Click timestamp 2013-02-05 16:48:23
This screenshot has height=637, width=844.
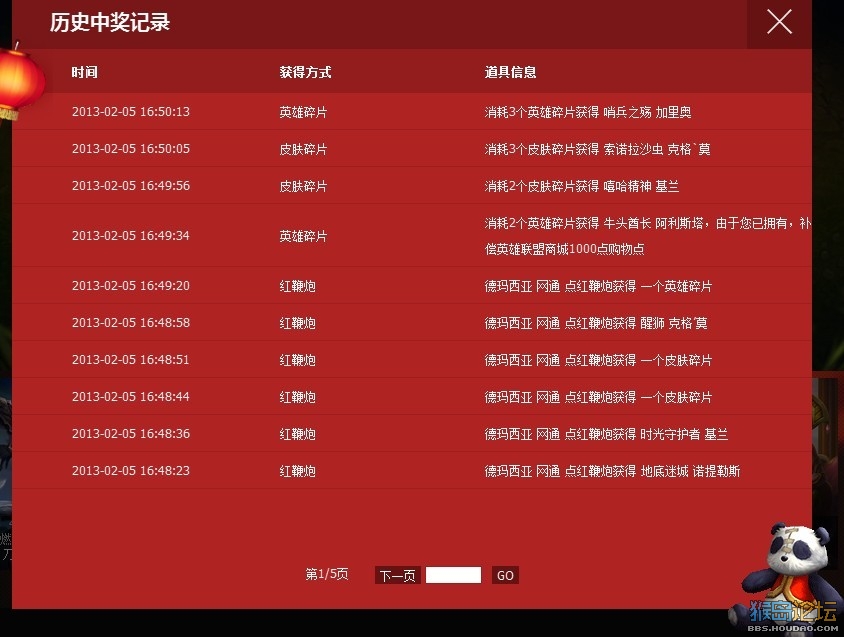pos(131,471)
